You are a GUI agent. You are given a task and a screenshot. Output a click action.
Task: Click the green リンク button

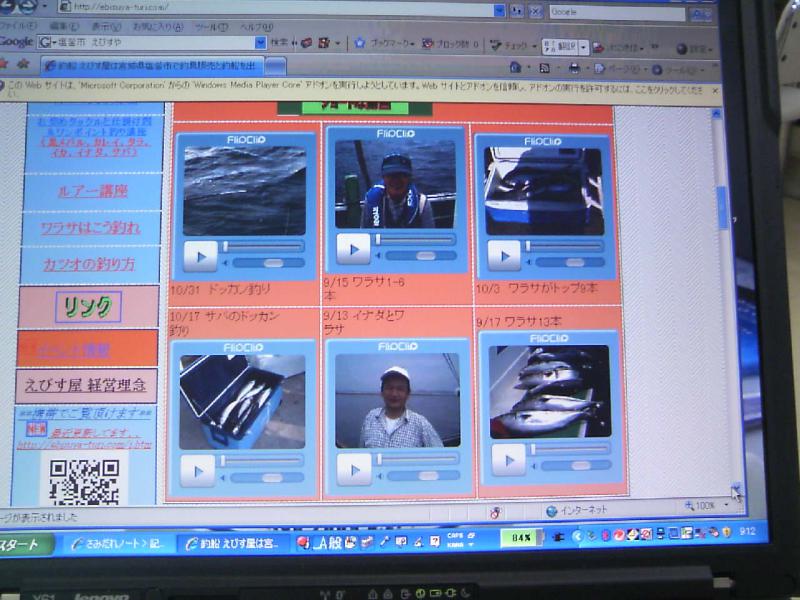pos(88,307)
